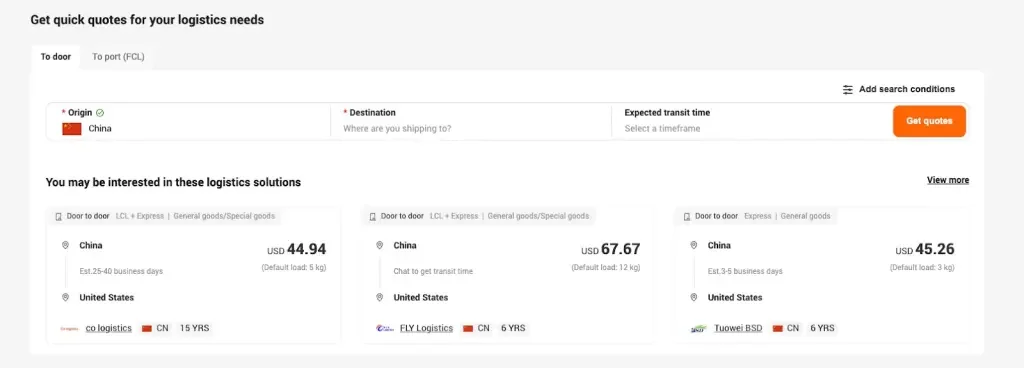1024x368 pixels.
Task: Select the USD 67.67 FLY Logistics card
Action: [x=507, y=275]
